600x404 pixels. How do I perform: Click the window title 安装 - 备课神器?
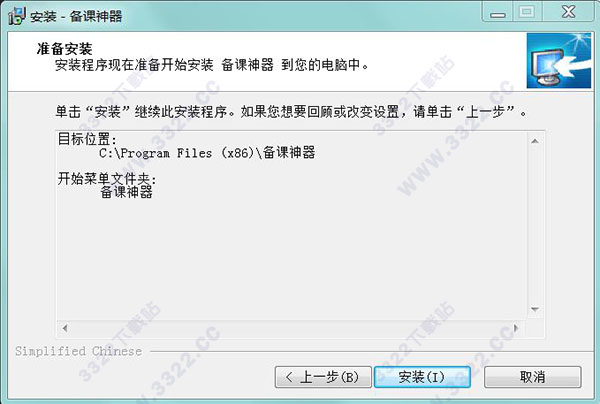click(x=76, y=16)
